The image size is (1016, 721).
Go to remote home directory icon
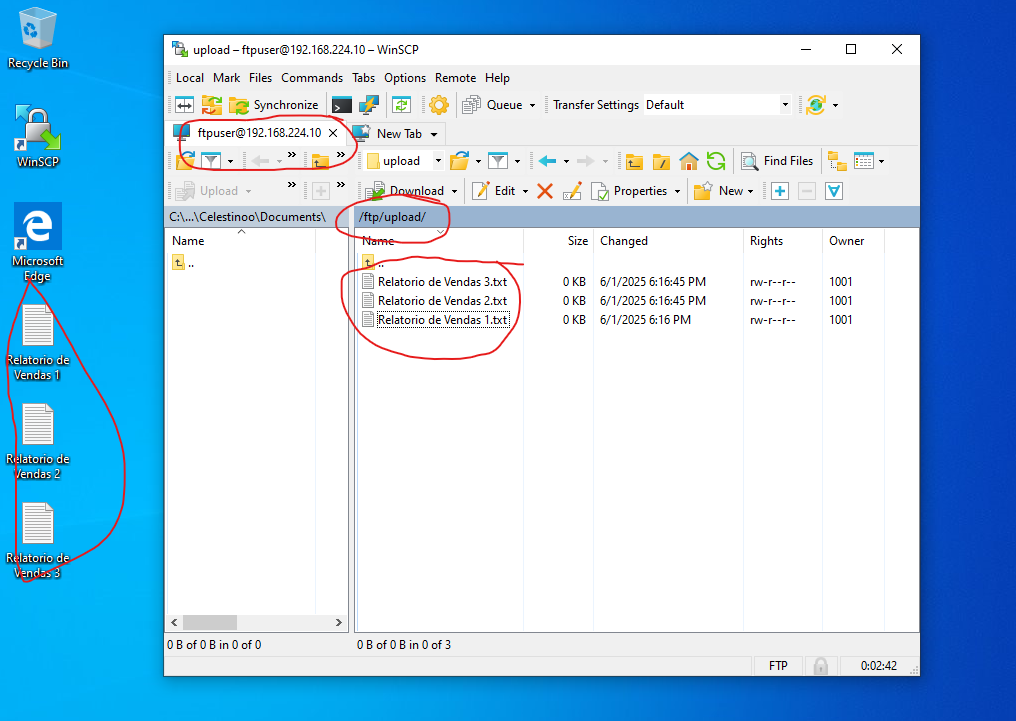pos(689,161)
